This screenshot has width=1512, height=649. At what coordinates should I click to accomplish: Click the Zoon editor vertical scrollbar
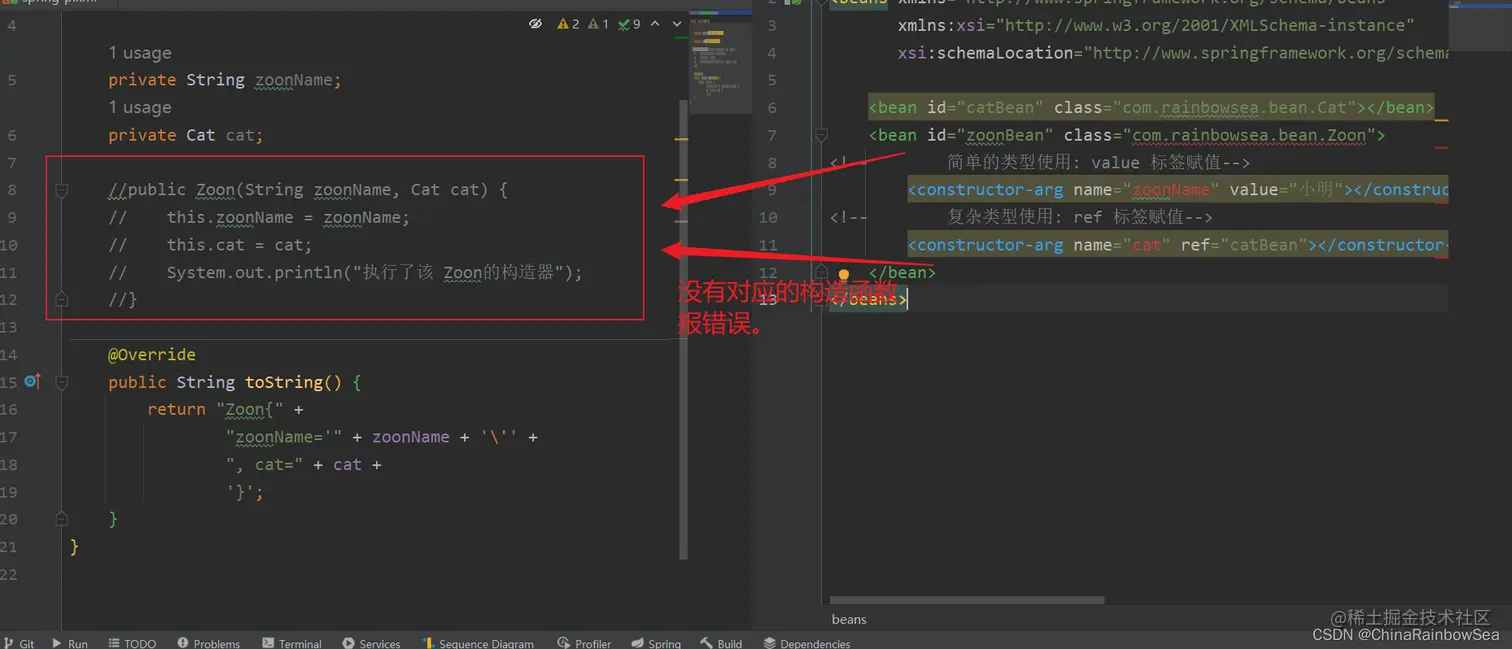click(x=684, y=330)
